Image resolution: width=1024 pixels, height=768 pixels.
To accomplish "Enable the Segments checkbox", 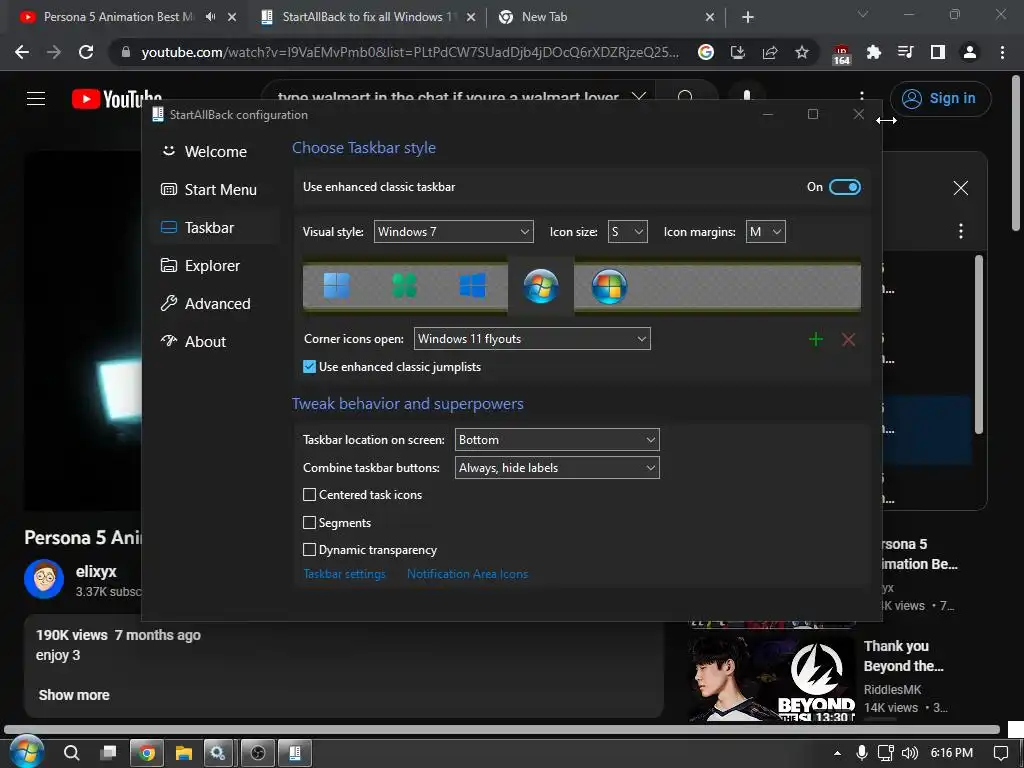I will coord(310,522).
